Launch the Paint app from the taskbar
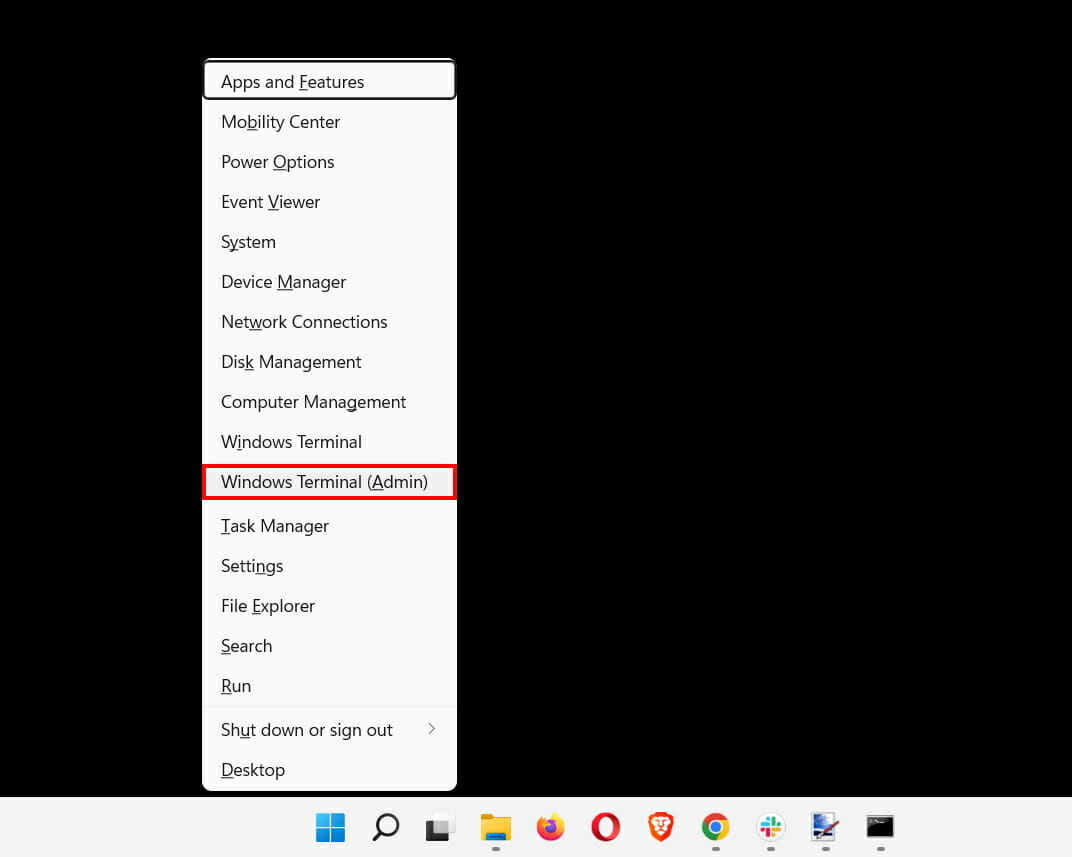 point(824,828)
